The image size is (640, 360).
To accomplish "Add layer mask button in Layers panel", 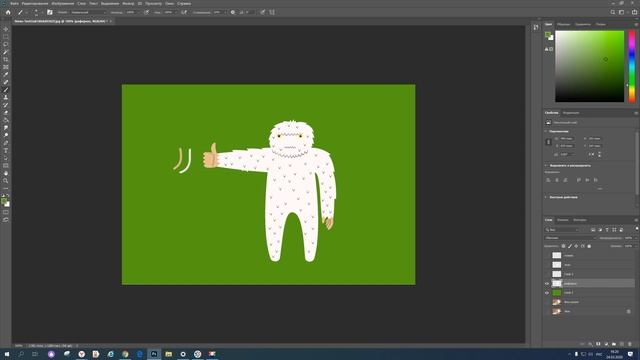I will click(x=598, y=344).
